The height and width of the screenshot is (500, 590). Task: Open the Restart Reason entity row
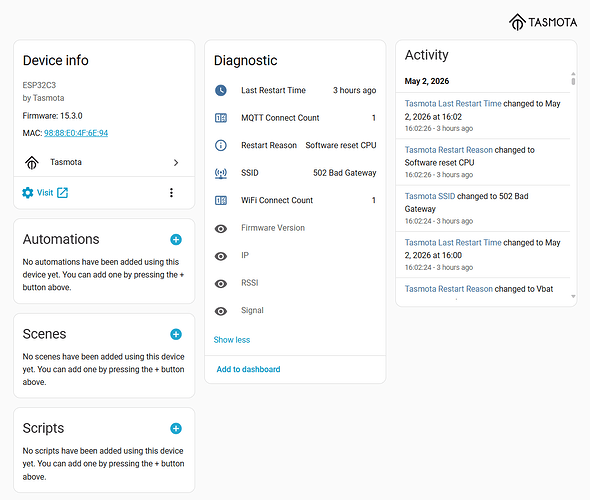coord(295,145)
